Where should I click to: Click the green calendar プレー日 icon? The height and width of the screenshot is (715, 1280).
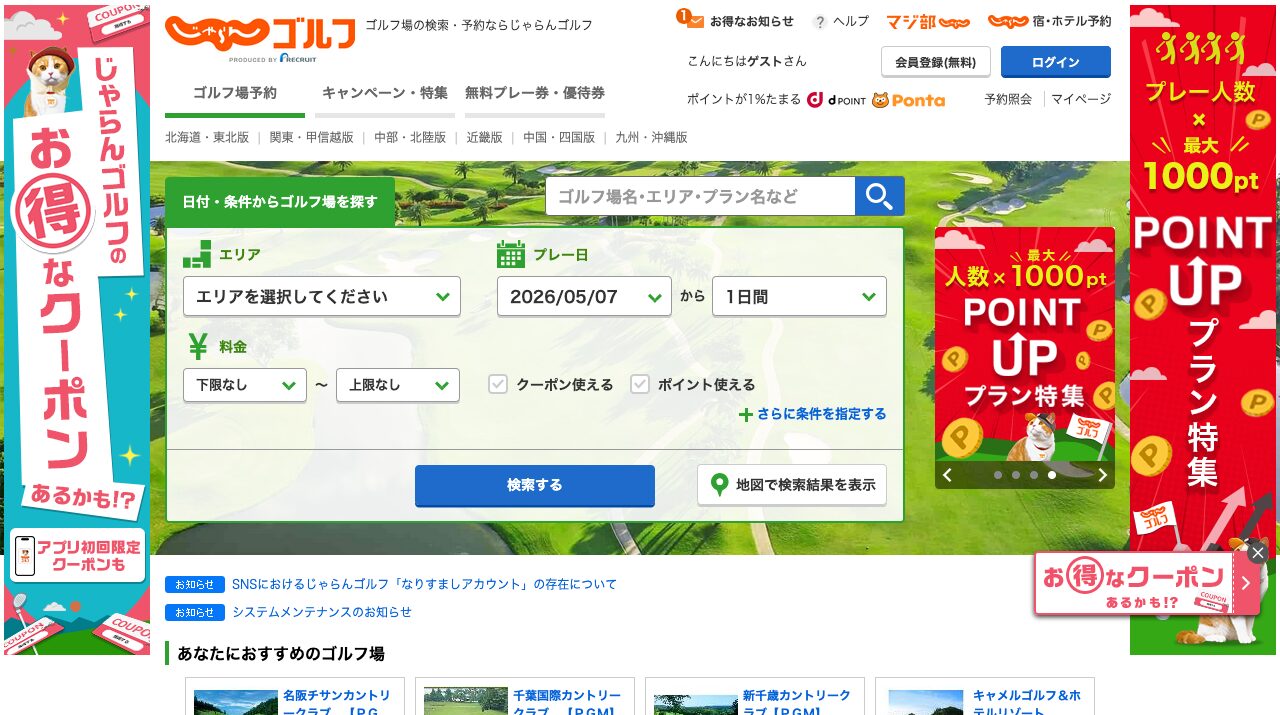point(511,255)
